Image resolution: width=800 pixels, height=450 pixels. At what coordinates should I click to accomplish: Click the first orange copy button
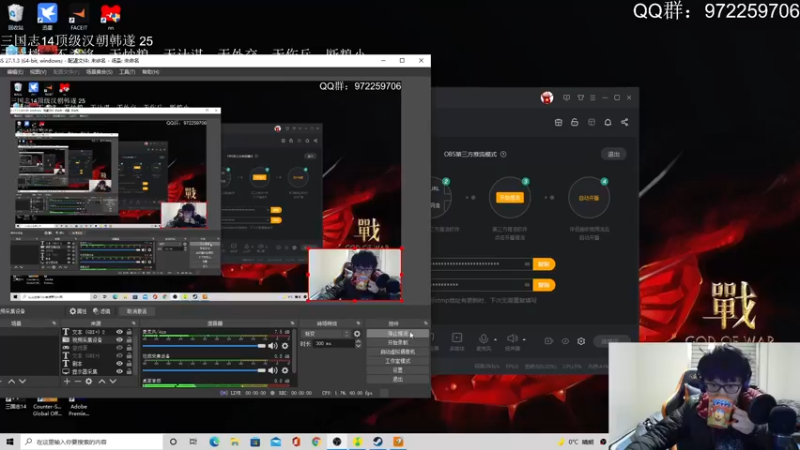pos(544,264)
